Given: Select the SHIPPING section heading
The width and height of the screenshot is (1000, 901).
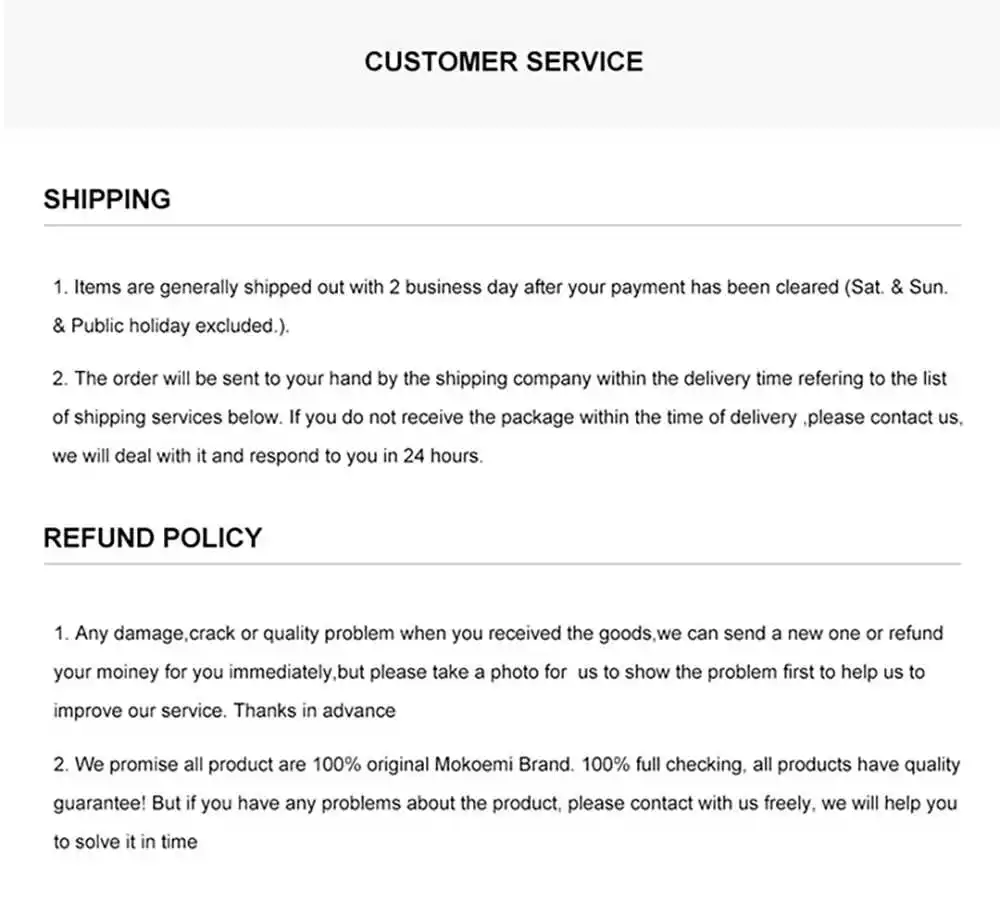Looking at the screenshot, I should [x=107, y=200].
